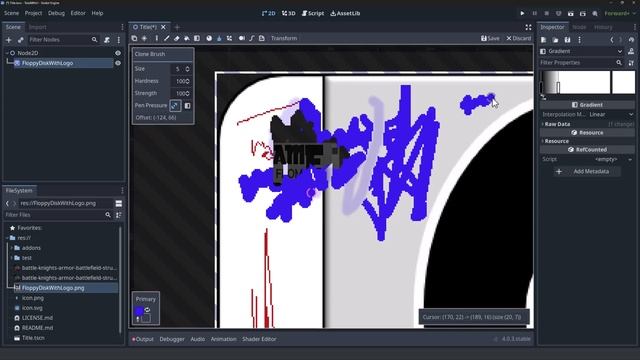This screenshot has height=360, width=640.
Task: Toggle visibility of Node2D
Action: 118,53
